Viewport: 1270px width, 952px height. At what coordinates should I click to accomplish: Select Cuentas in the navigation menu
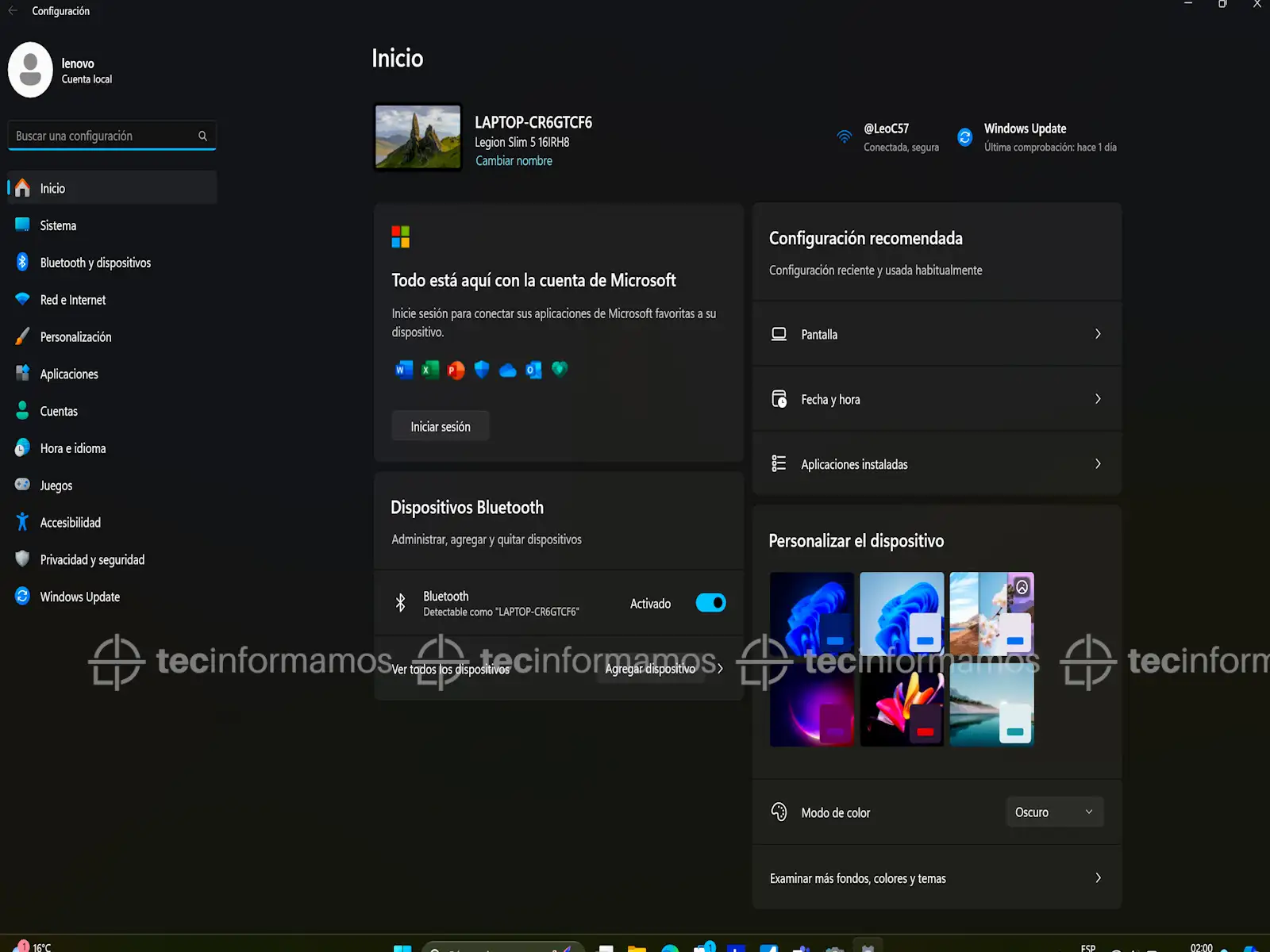(x=59, y=411)
